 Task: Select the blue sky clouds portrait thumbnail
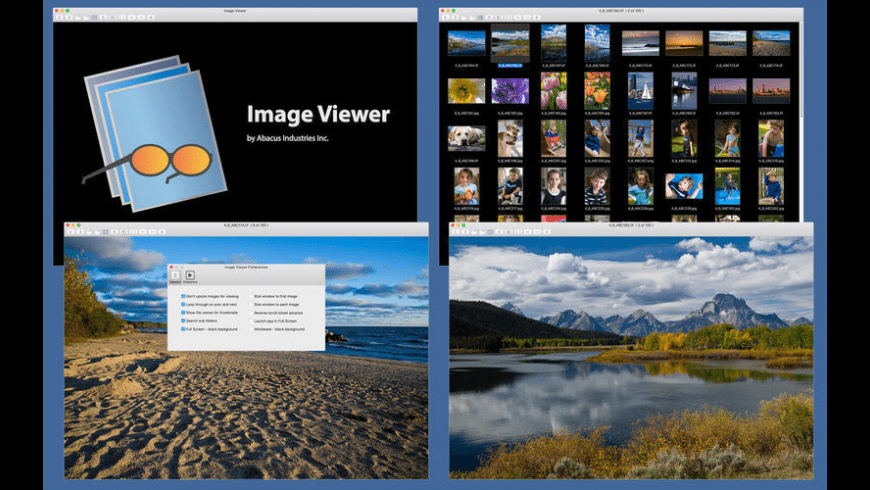[x=597, y=43]
